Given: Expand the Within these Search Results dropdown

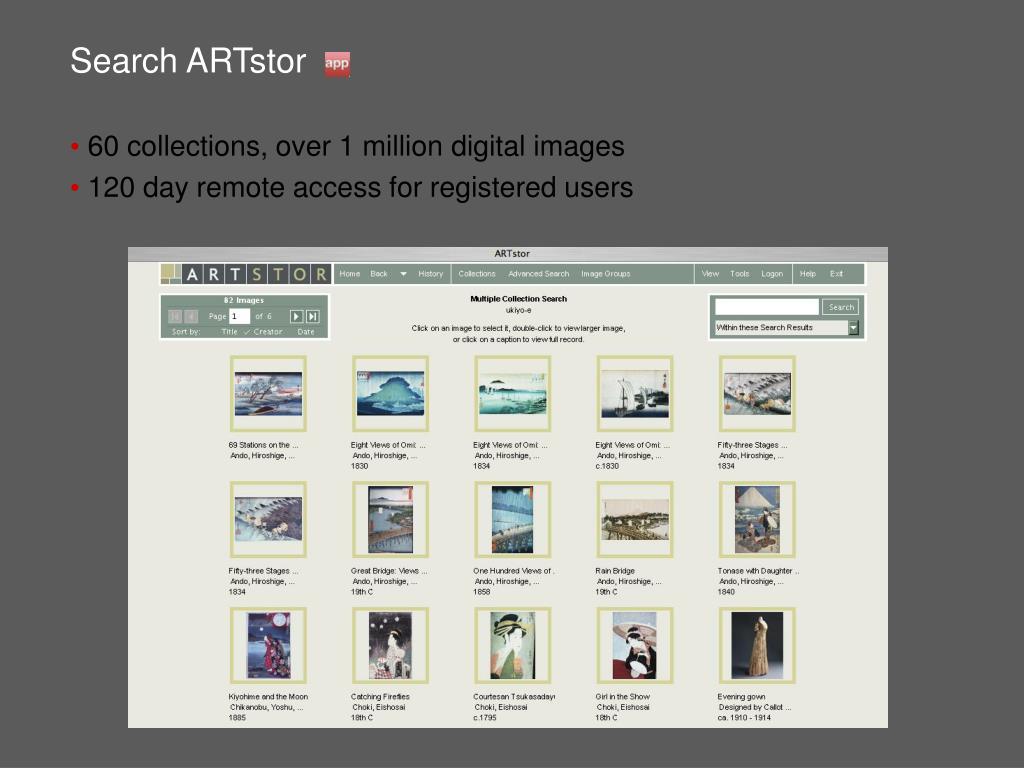Looking at the screenshot, I should coord(853,328).
